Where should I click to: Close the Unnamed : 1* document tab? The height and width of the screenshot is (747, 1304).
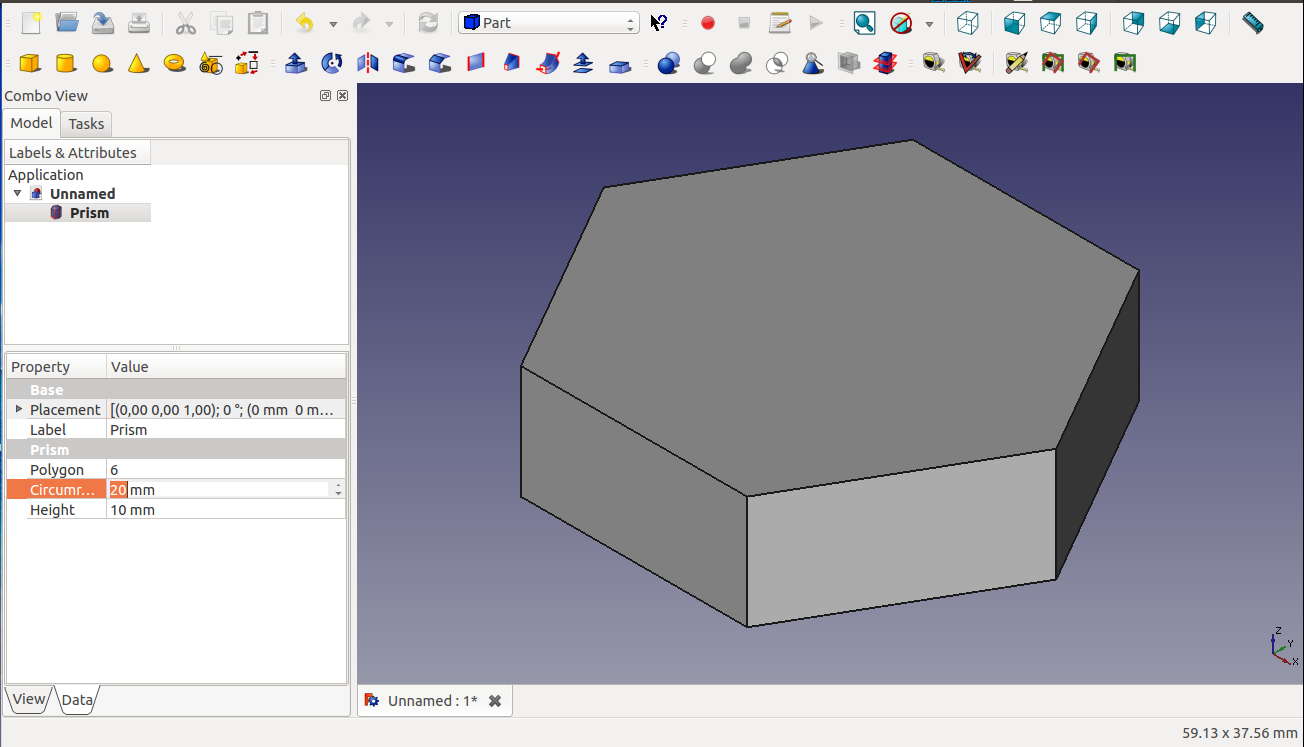coord(495,701)
